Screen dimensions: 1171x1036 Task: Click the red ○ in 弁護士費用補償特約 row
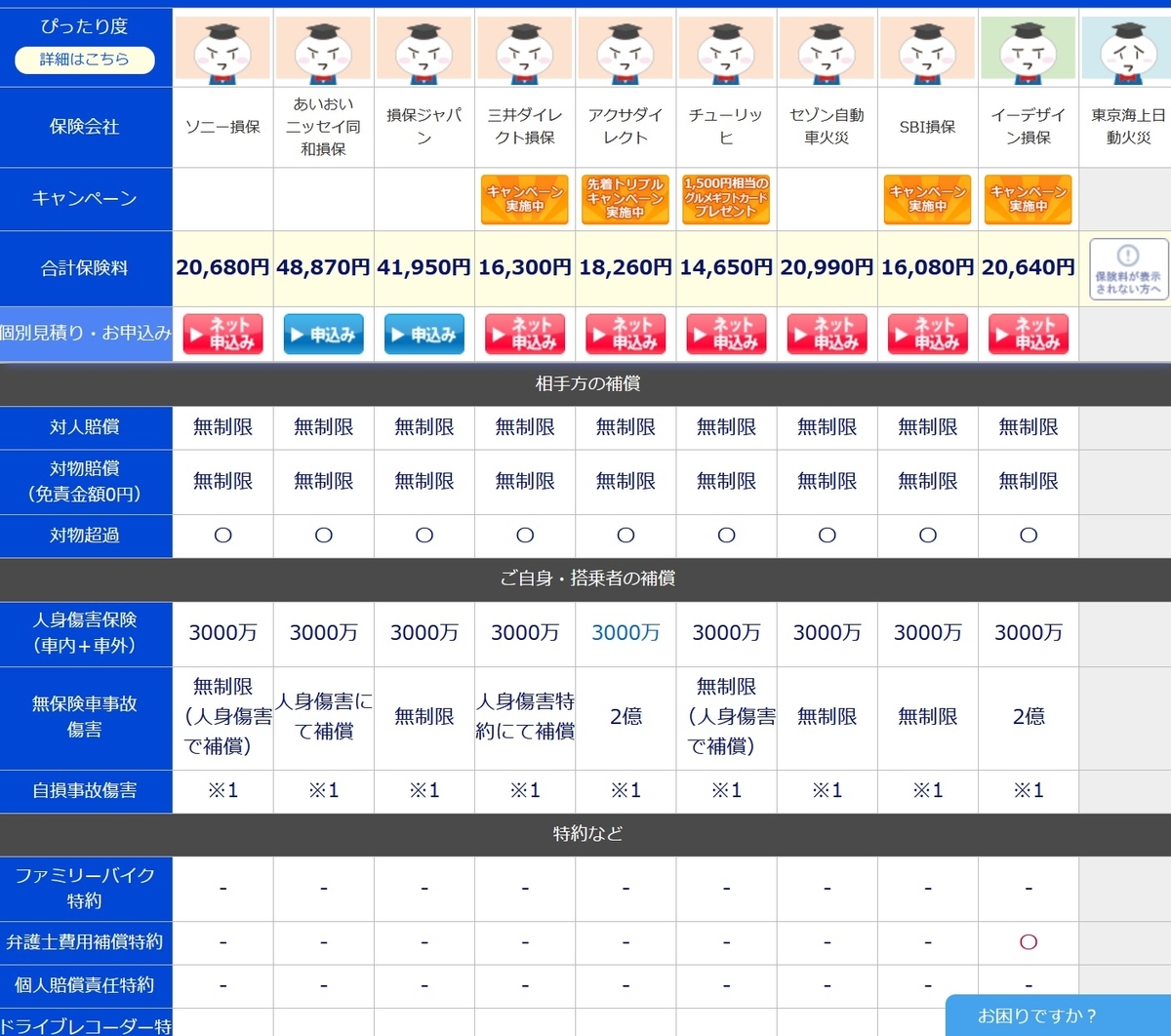pyautogui.click(x=1028, y=942)
